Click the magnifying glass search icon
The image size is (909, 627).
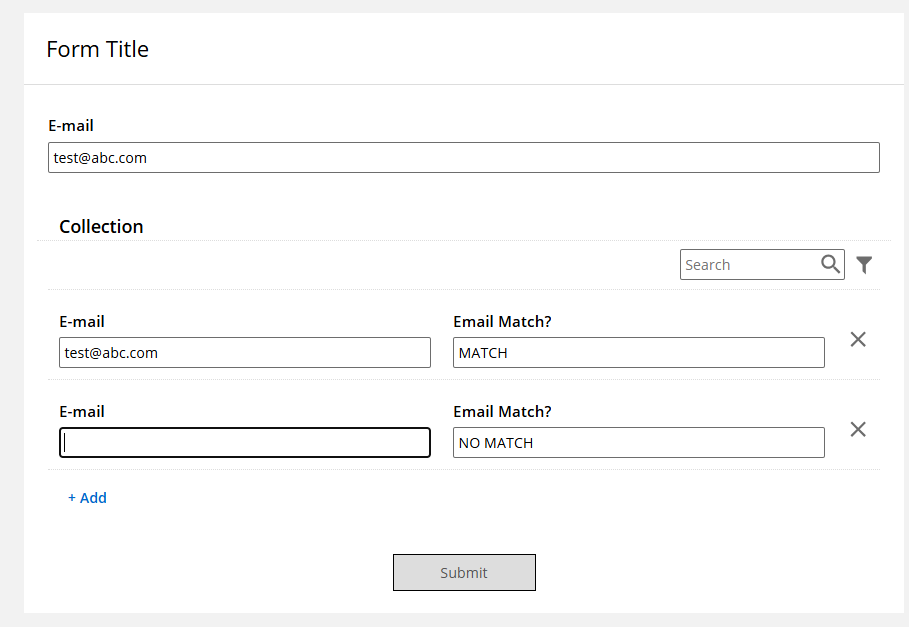click(x=830, y=264)
